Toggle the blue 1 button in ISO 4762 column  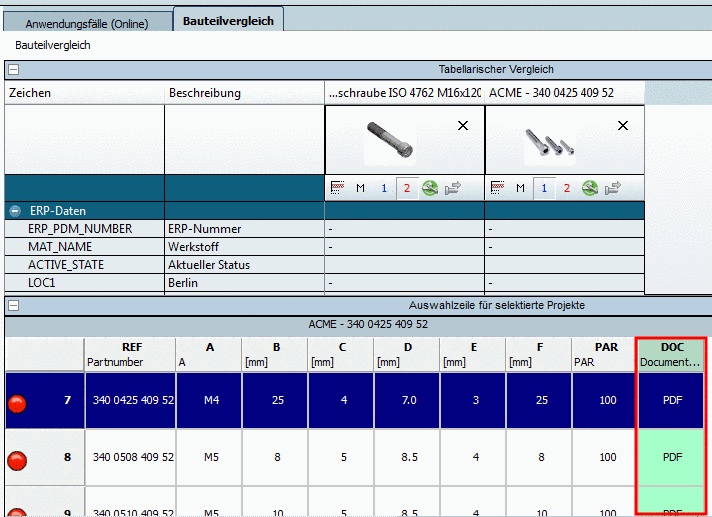(384, 188)
